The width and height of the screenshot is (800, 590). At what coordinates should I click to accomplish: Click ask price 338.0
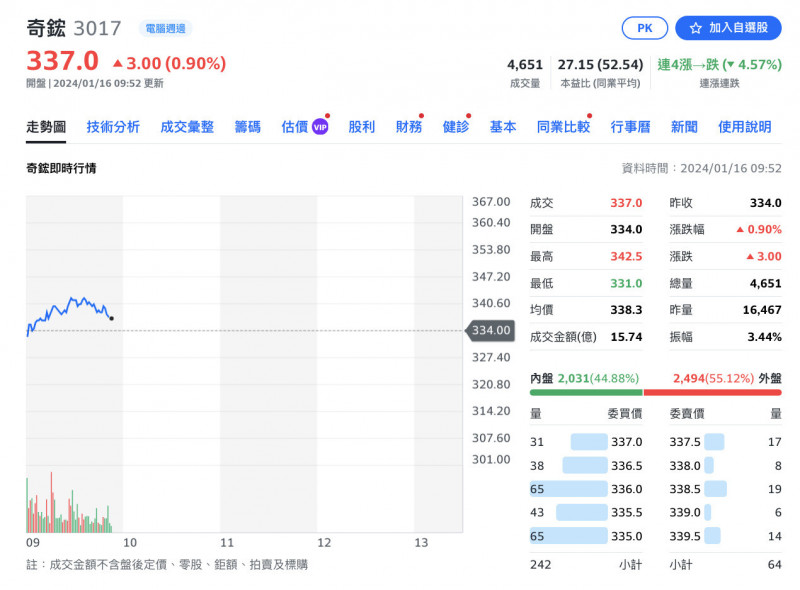685,466
